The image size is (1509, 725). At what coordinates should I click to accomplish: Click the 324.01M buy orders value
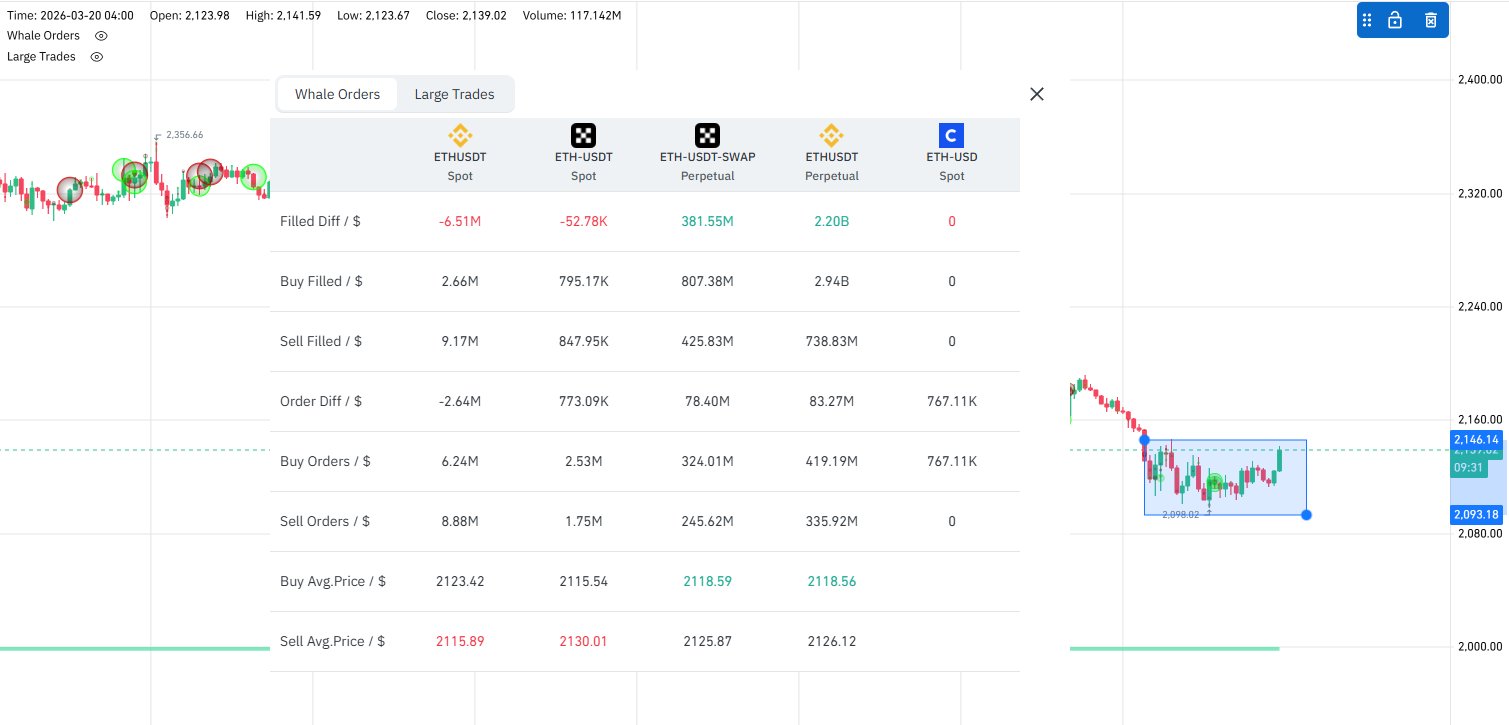[707, 461]
